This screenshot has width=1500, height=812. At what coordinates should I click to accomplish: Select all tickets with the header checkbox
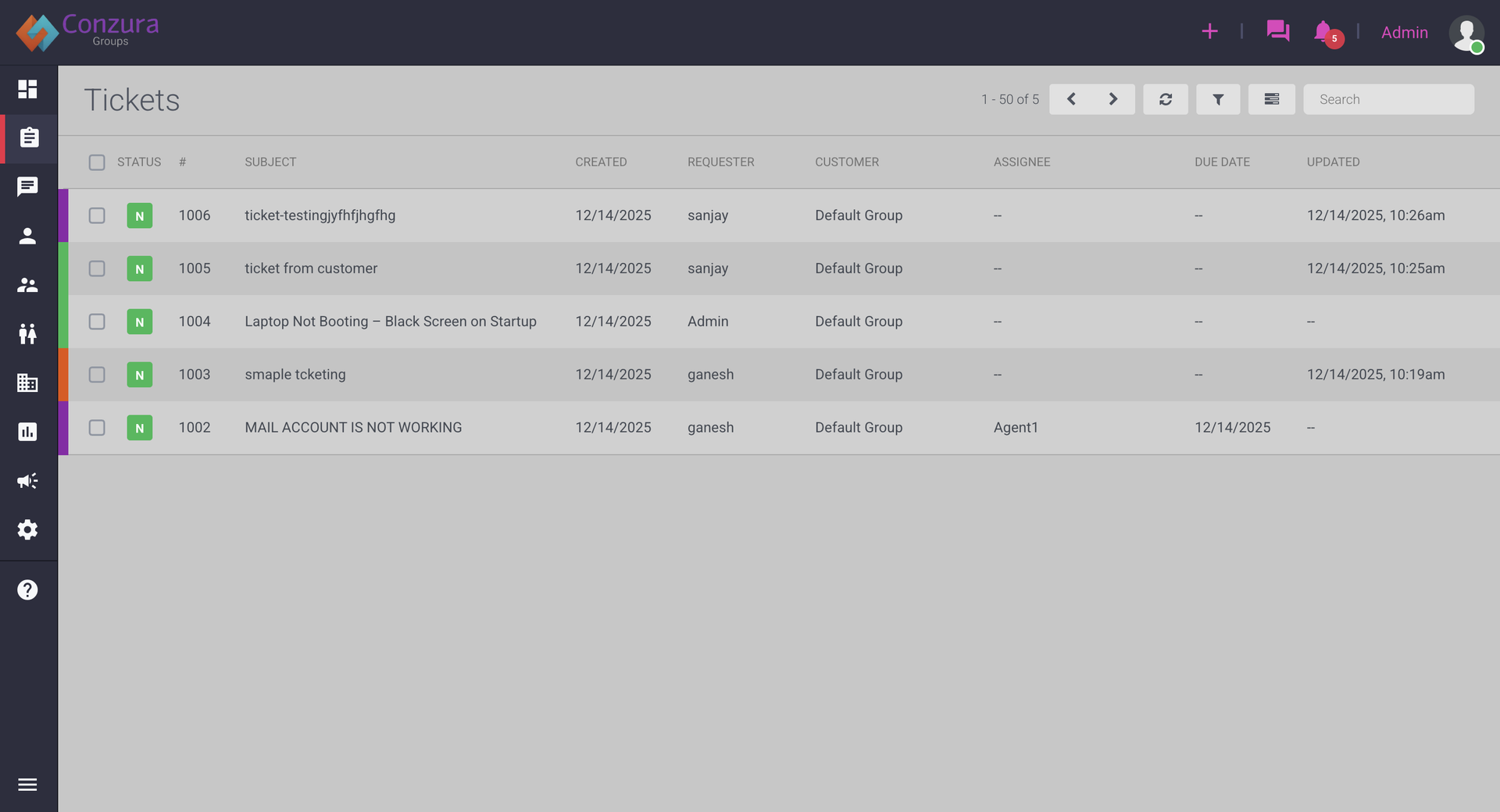(97, 162)
